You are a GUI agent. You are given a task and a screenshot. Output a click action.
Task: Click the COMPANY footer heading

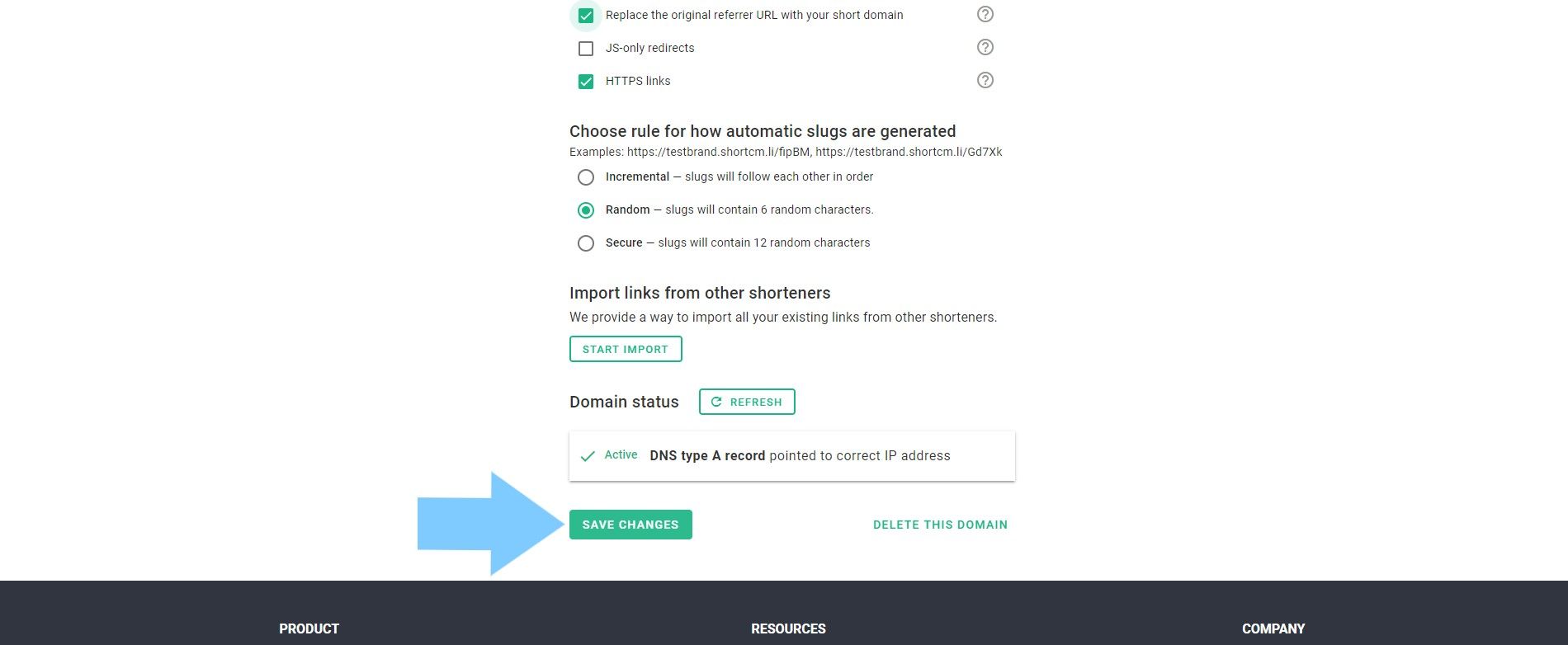[x=1273, y=629]
